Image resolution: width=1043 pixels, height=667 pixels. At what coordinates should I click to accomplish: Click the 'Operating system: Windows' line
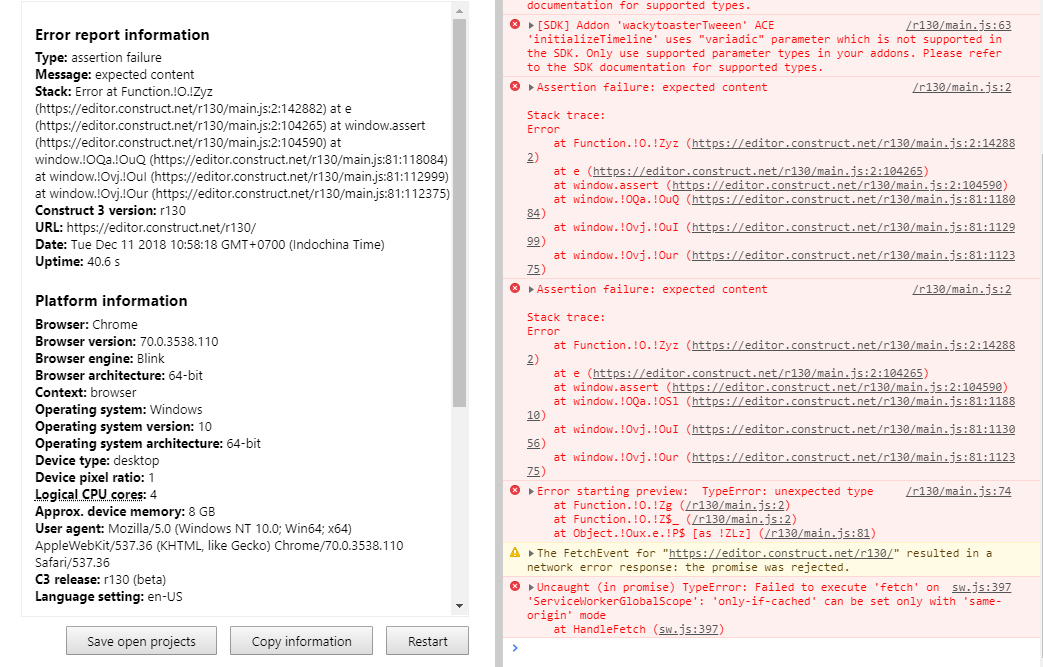[x=119, y=410]
